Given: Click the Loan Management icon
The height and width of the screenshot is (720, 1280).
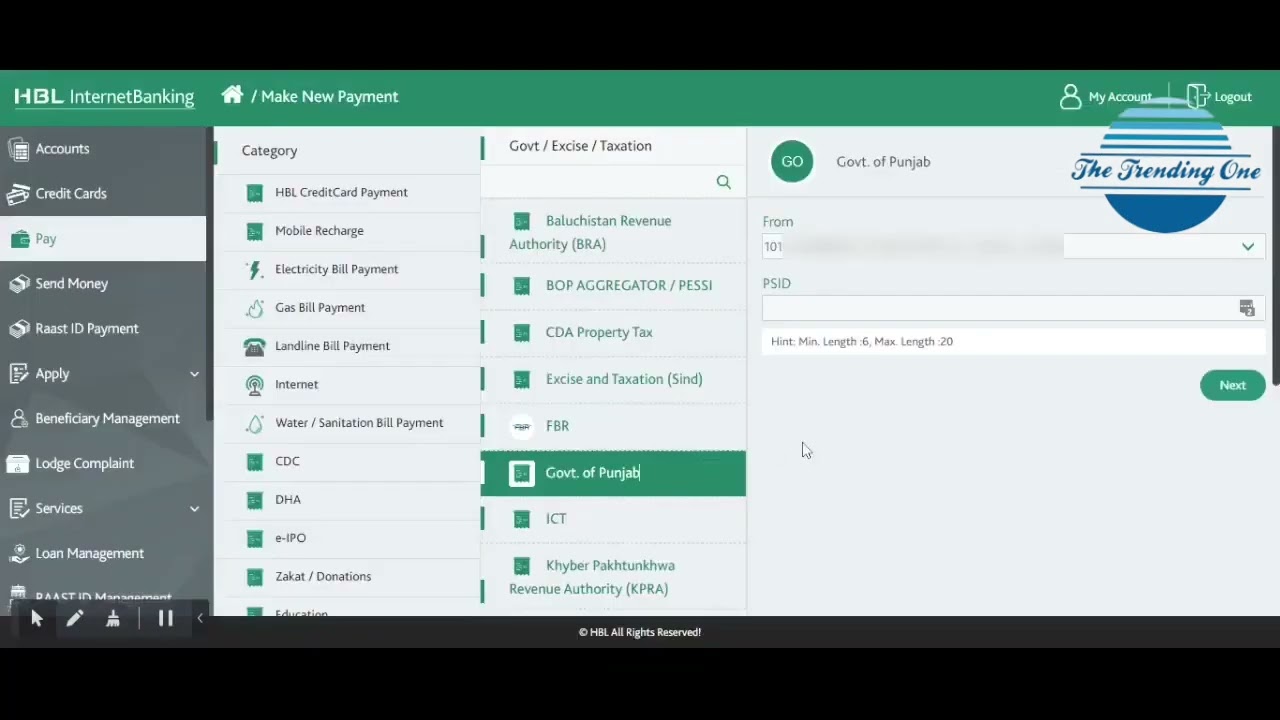Looking at the screenshot, I should [18, 554].
